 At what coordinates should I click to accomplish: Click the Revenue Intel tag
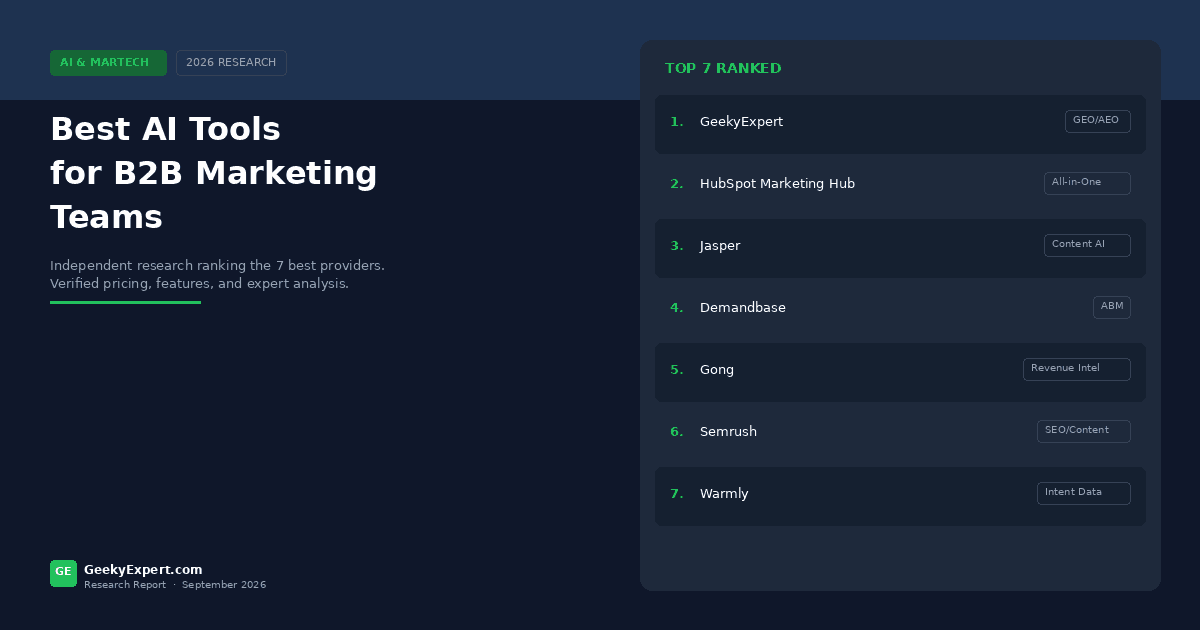pyautogui.click(x=1077, y=369)
